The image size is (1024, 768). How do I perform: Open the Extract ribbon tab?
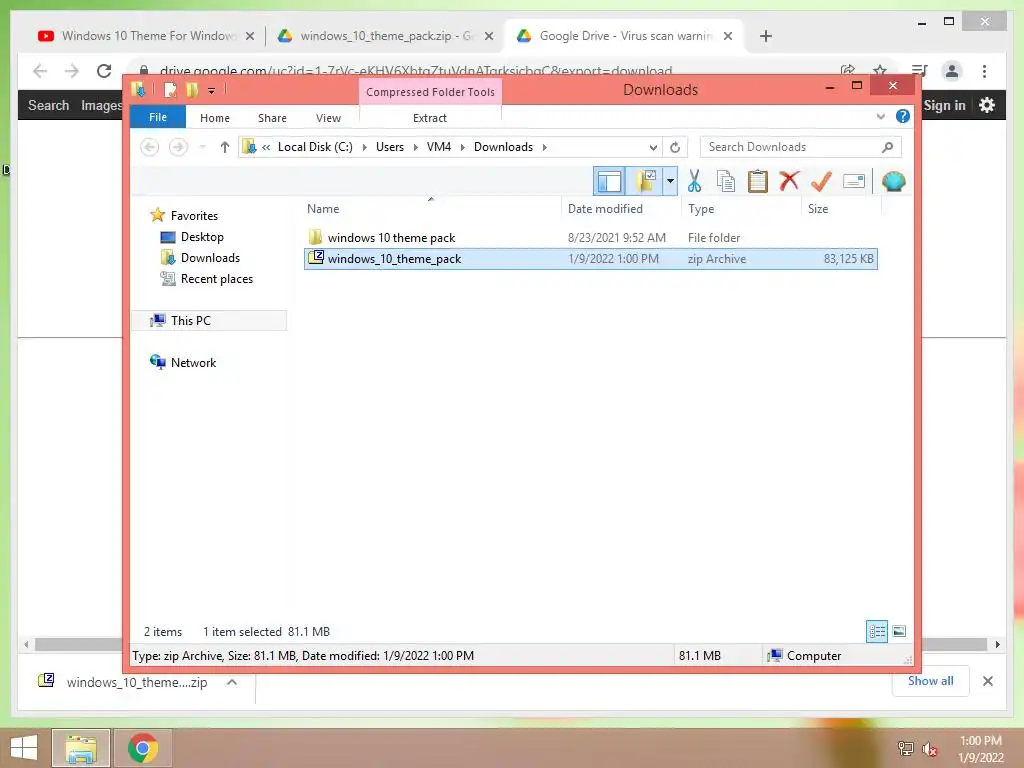(x=430, y=118)
